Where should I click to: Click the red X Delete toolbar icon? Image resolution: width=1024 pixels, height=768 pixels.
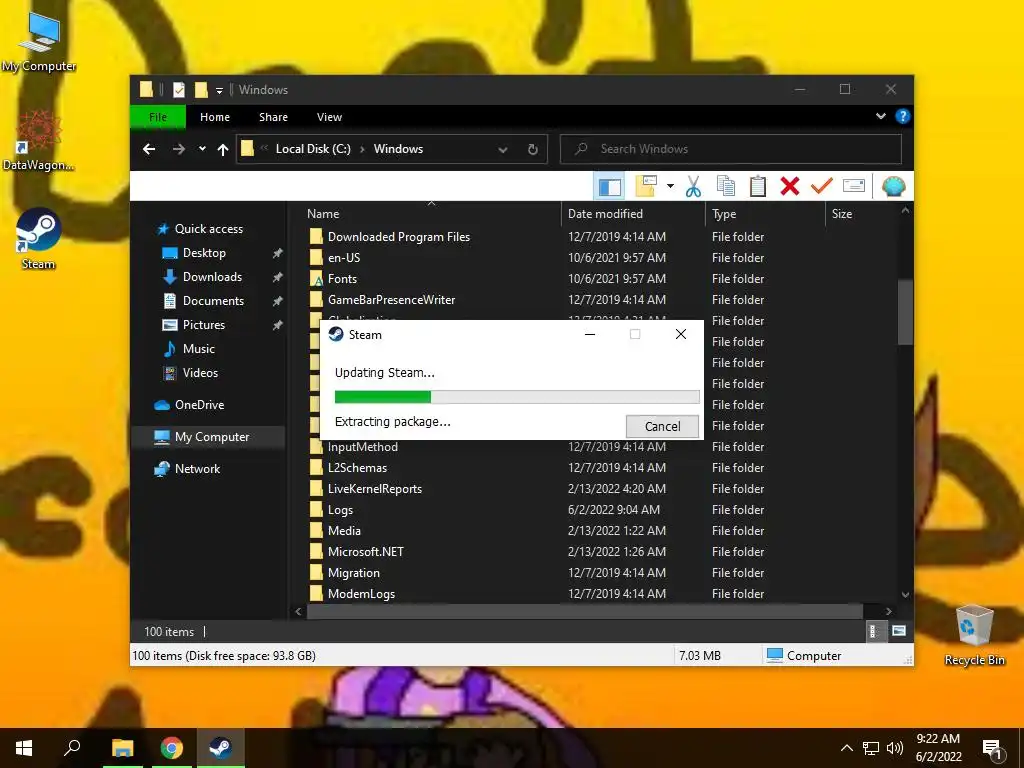click(790, 187)
